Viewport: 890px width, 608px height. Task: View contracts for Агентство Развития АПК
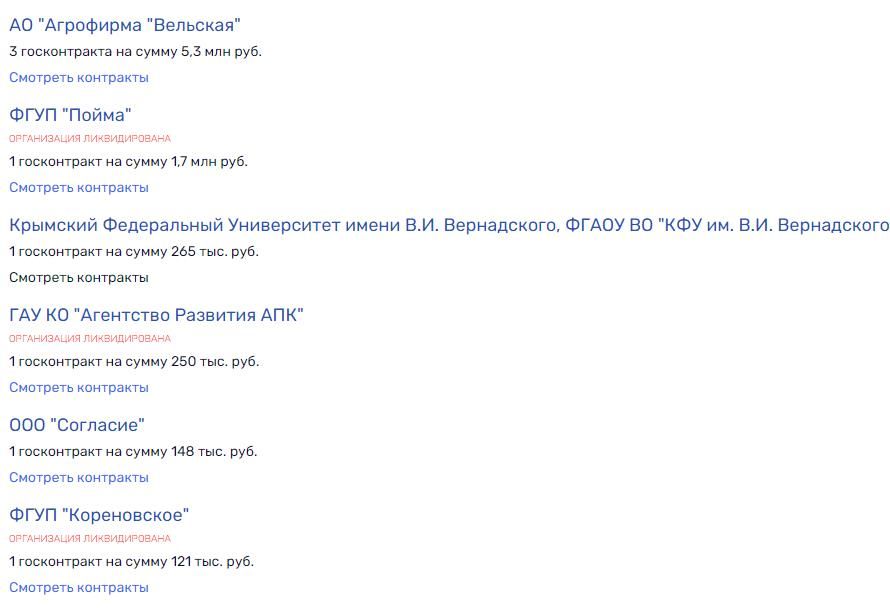click(x=78, y=387)
